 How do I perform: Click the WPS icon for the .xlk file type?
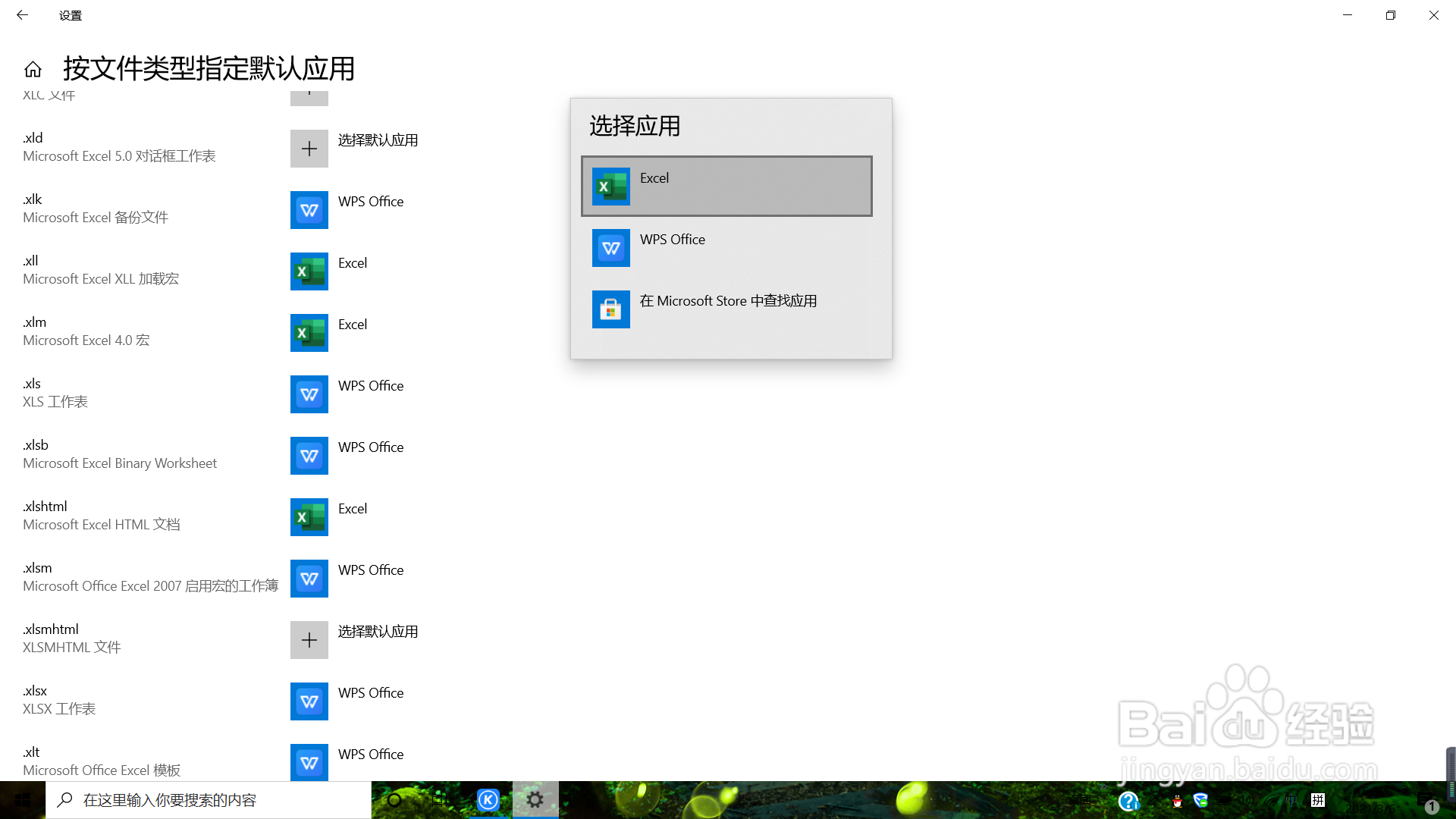309,210
